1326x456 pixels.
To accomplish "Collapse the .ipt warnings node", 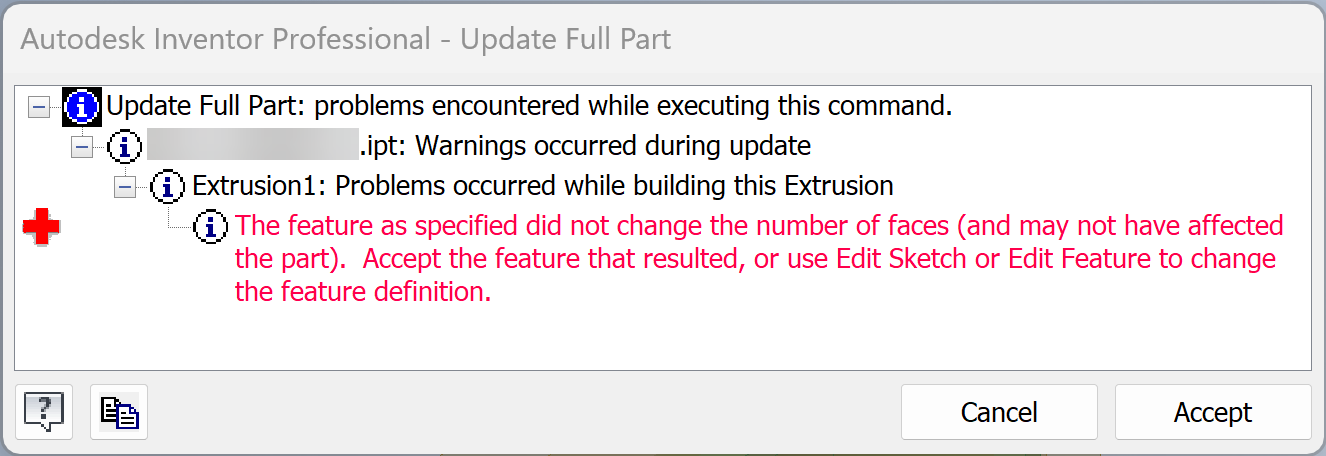I will click(x=81, y=147).
